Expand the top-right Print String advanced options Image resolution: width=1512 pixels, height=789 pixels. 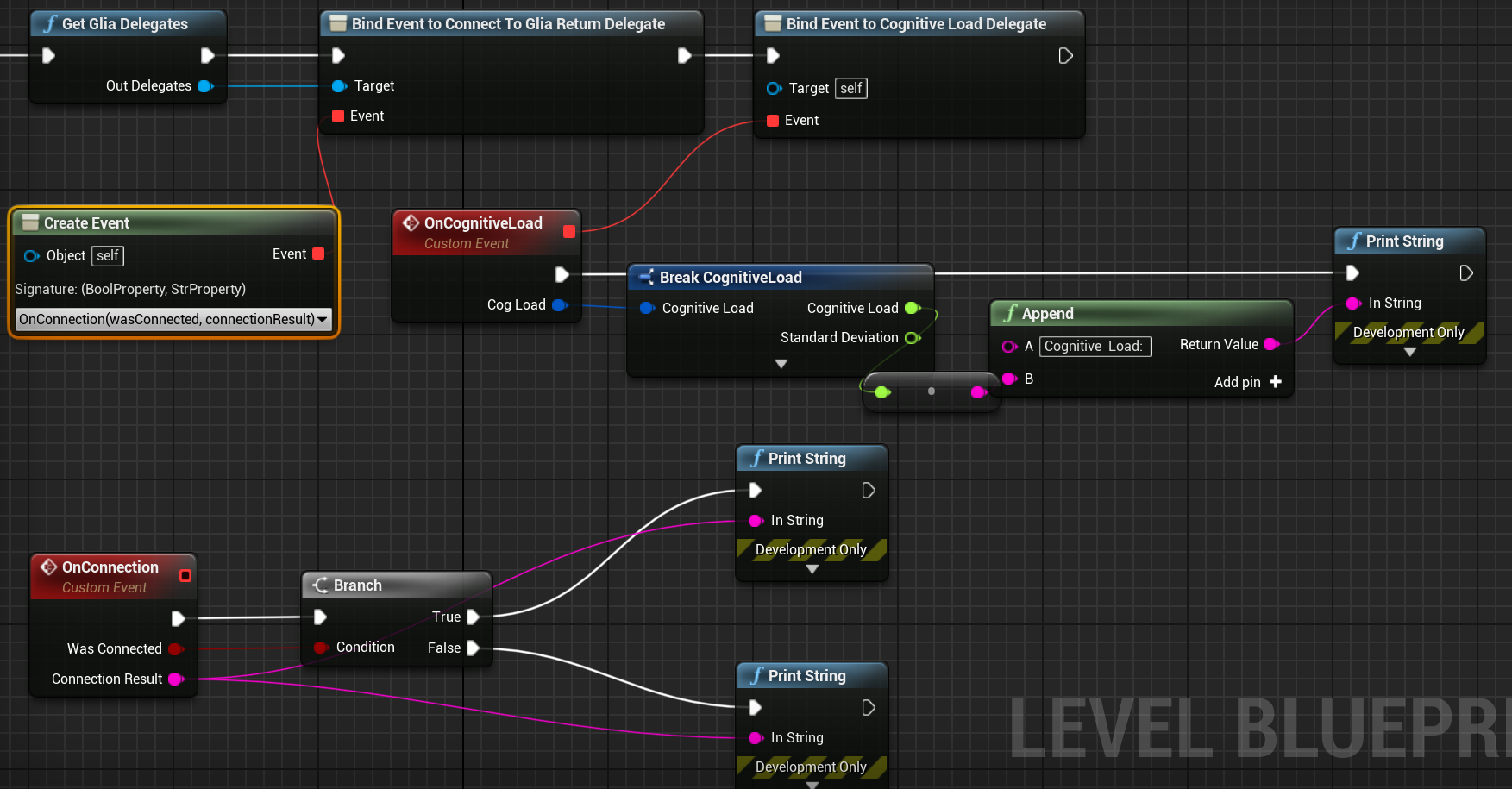coord(1409,352)
